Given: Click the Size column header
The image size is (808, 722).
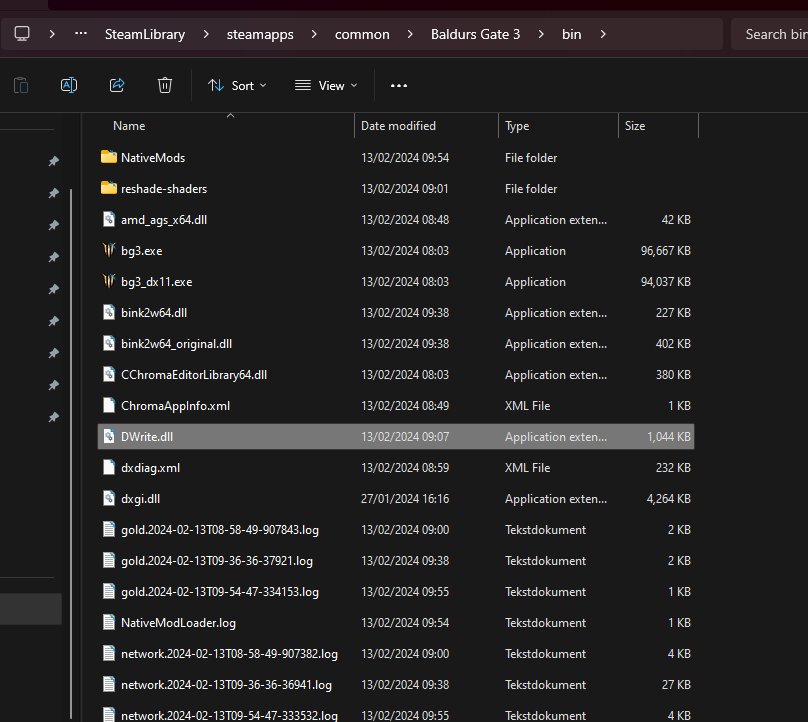Looking at the screenshot, I should tap(635, 126).
